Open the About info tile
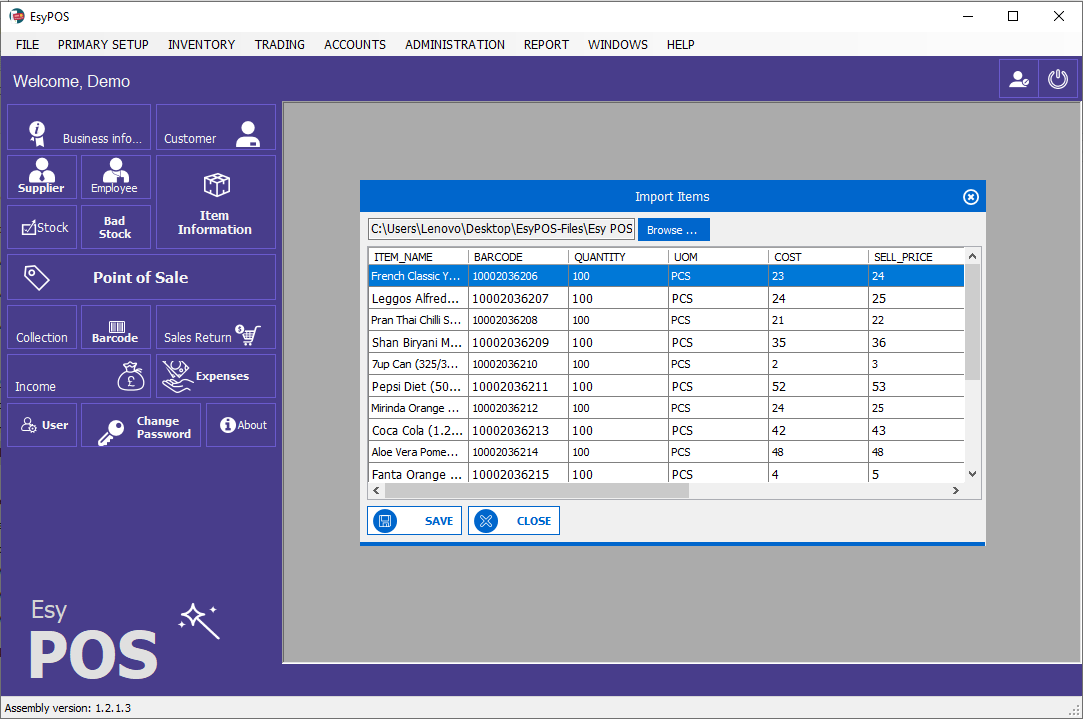Viewport: 1083px width, 719px height. [241, 425]
